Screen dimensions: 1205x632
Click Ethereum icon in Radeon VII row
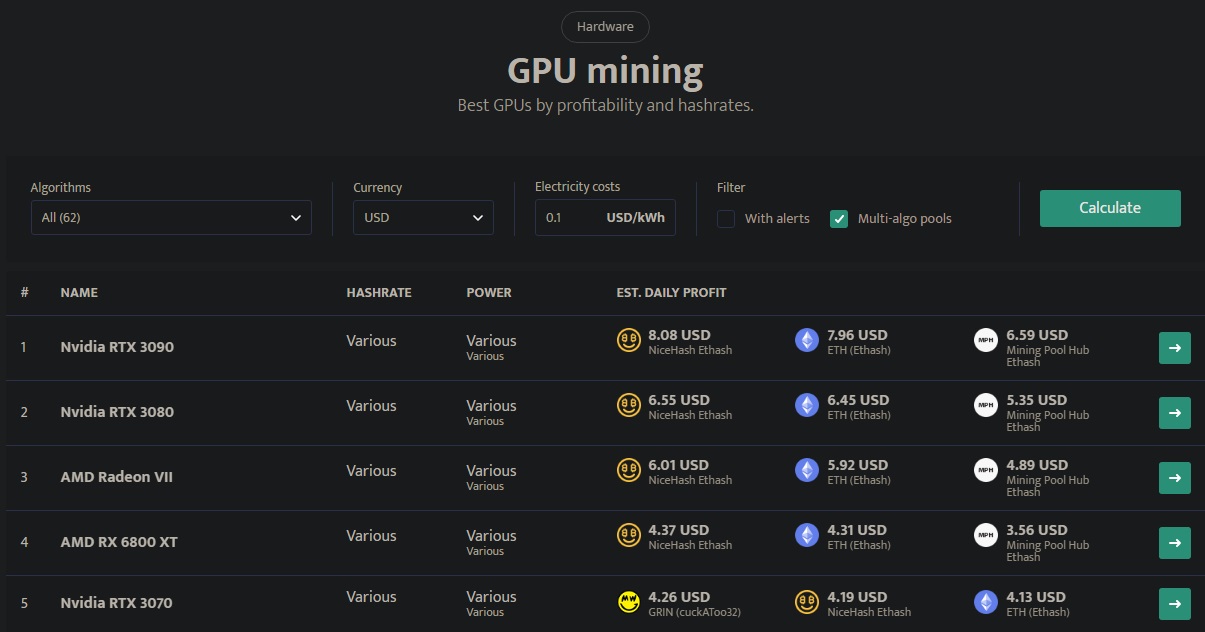[806, 470]
